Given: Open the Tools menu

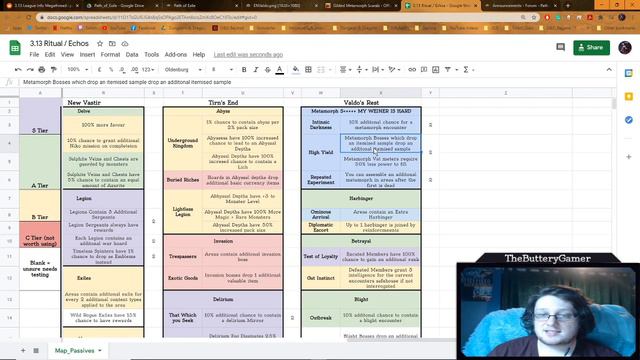Looking at the screenshot, I should (x=151, y=55).
